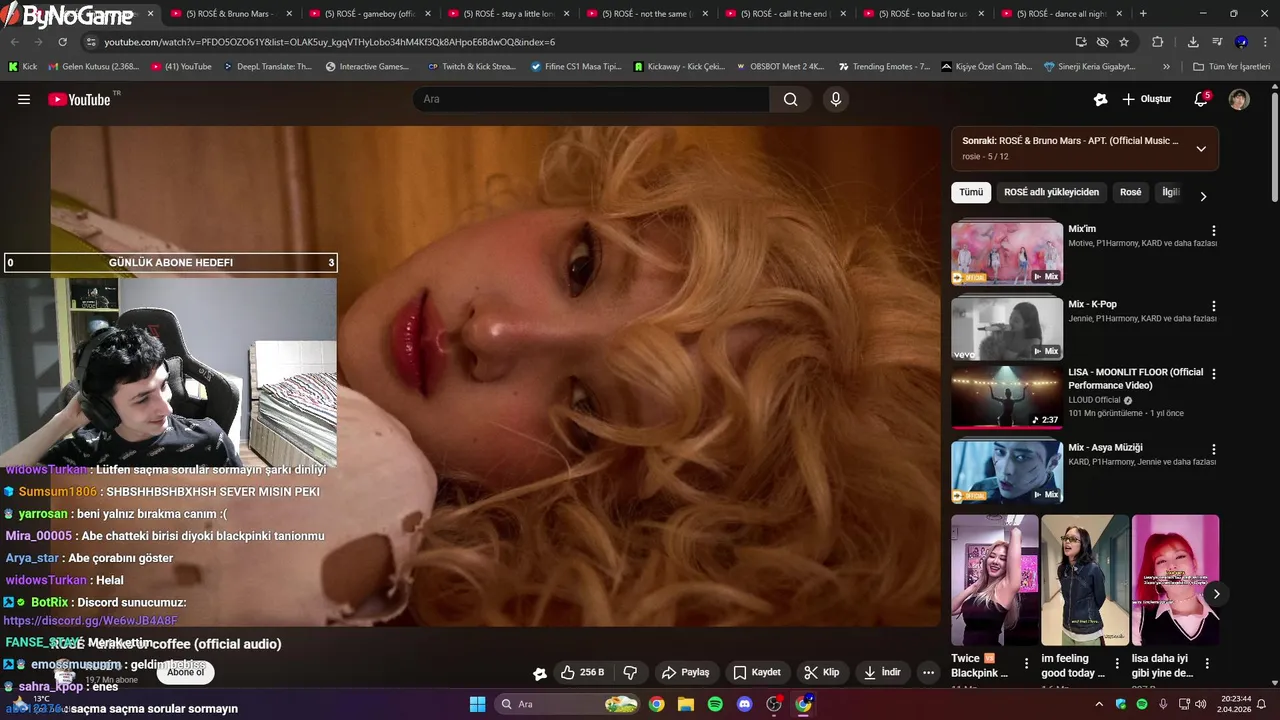This screenshot has width=1280, height=720.
Task: Switch to ROSÉ - not the same tab
Action: coord(645,14)
